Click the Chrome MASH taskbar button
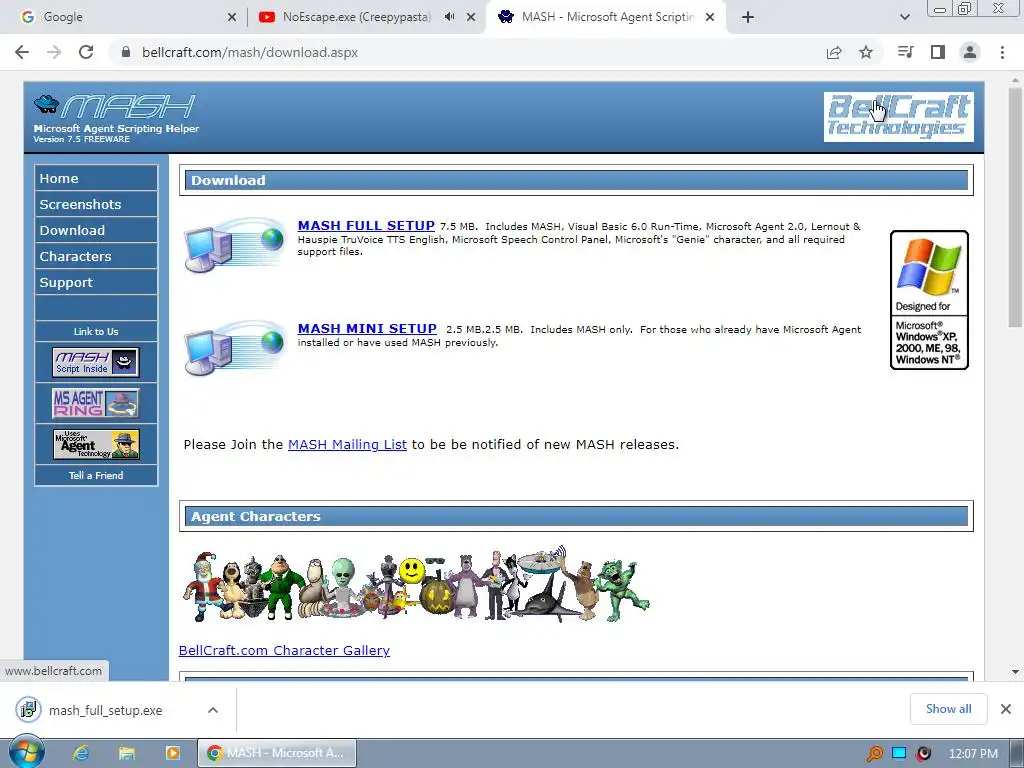The width and height of the screenshot is (1024, 768). tap(277, 753)
